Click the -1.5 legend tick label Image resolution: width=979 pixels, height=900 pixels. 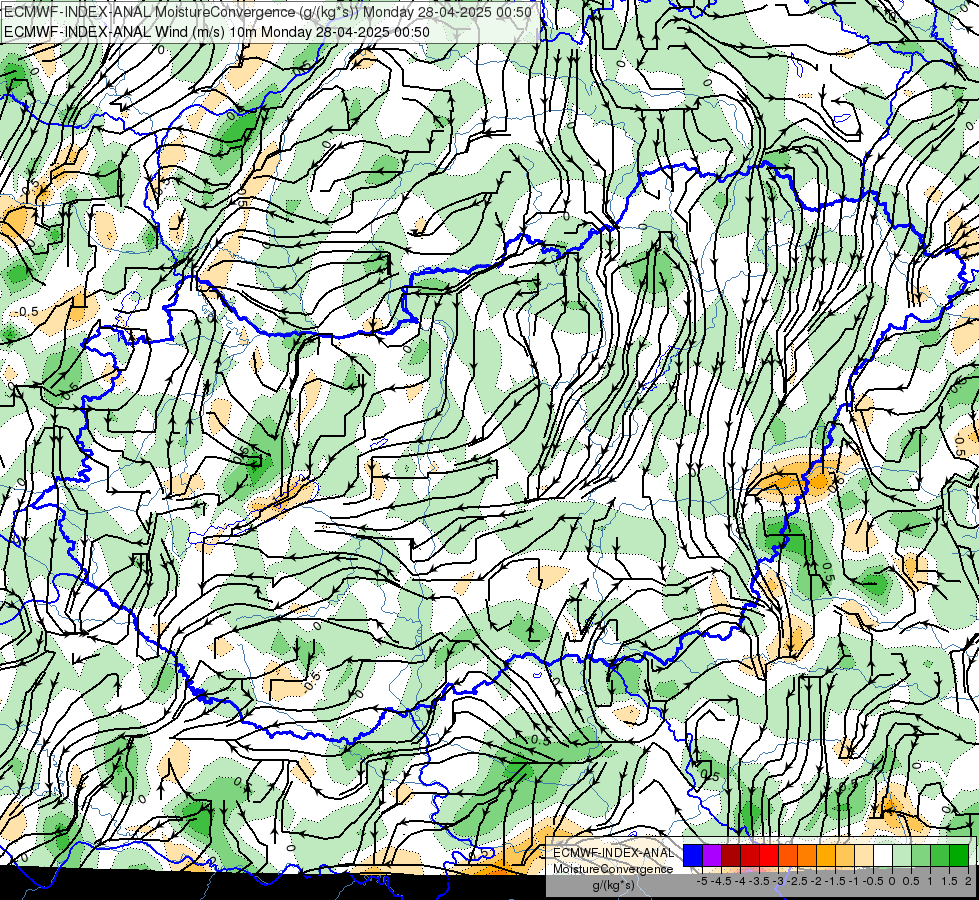click(835, 881)
